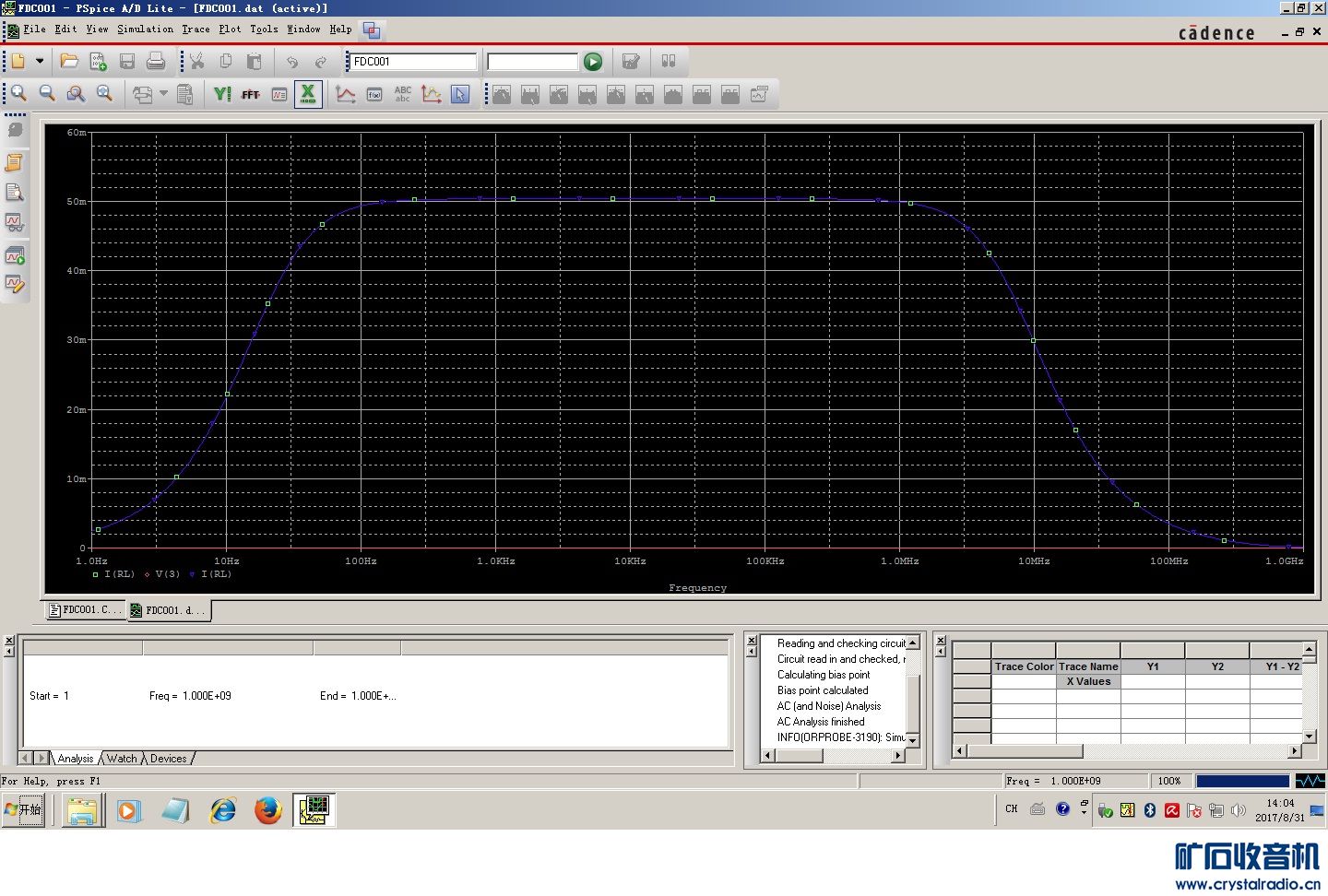Switch to the FDC001.d document tab
This screenshot has width=1328, height=896.
(x=169, y=610)
